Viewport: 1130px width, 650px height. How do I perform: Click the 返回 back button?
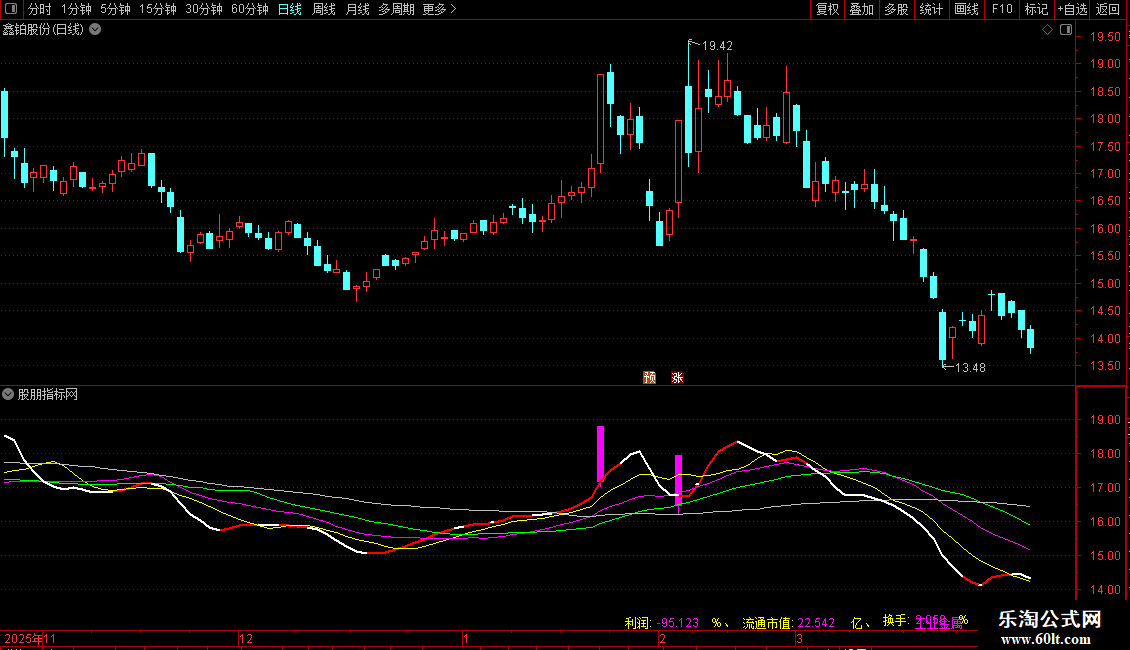pyautogui.click(x=1108, y=9)
